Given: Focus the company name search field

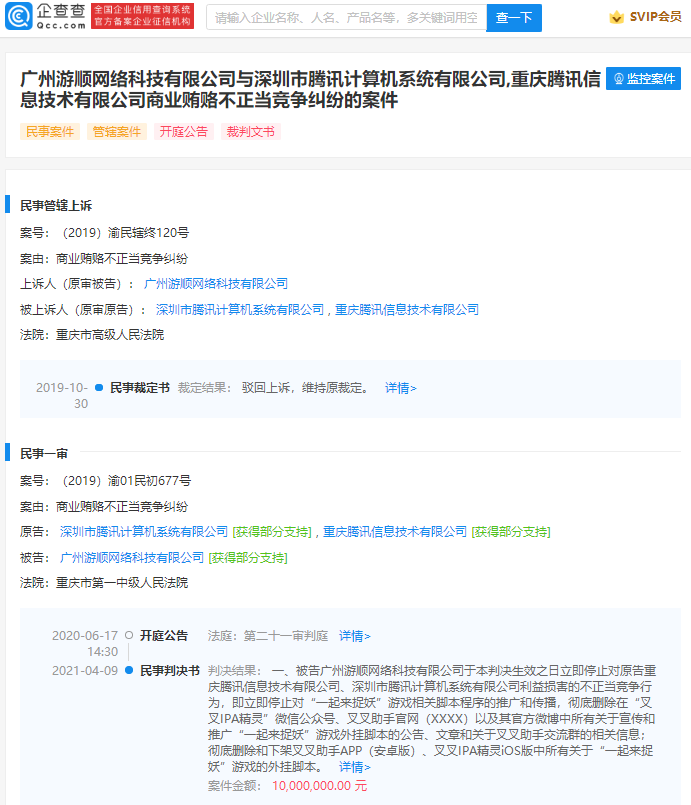Looking at the screenshot, I should (x=346, y=18).
